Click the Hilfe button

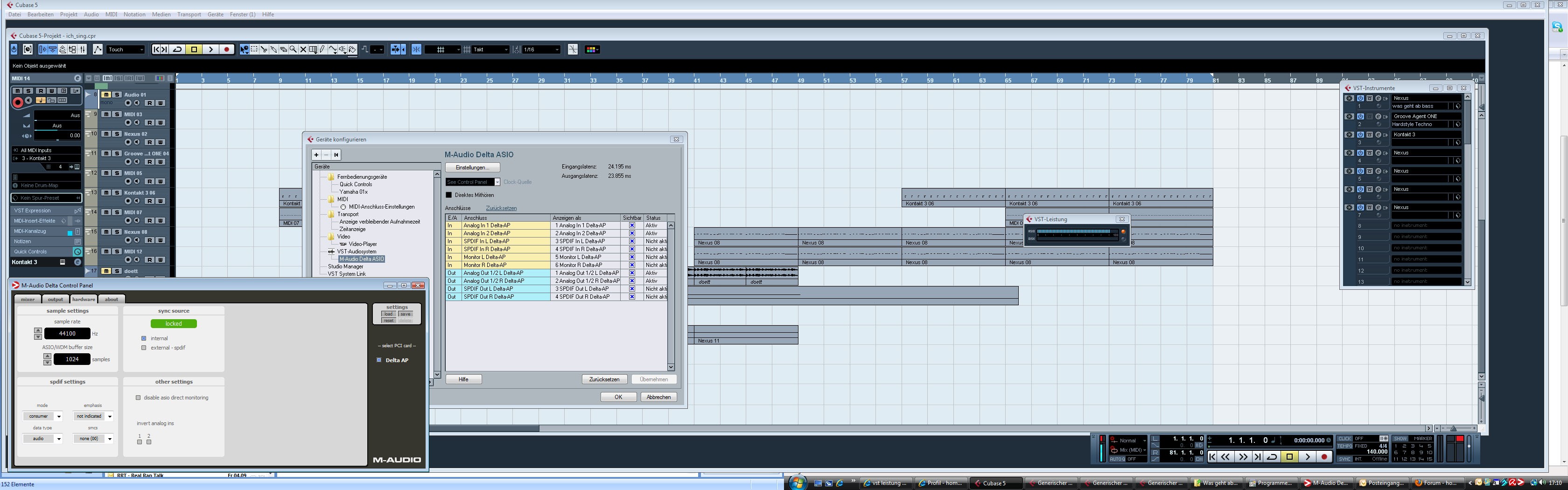coord(463,379)
